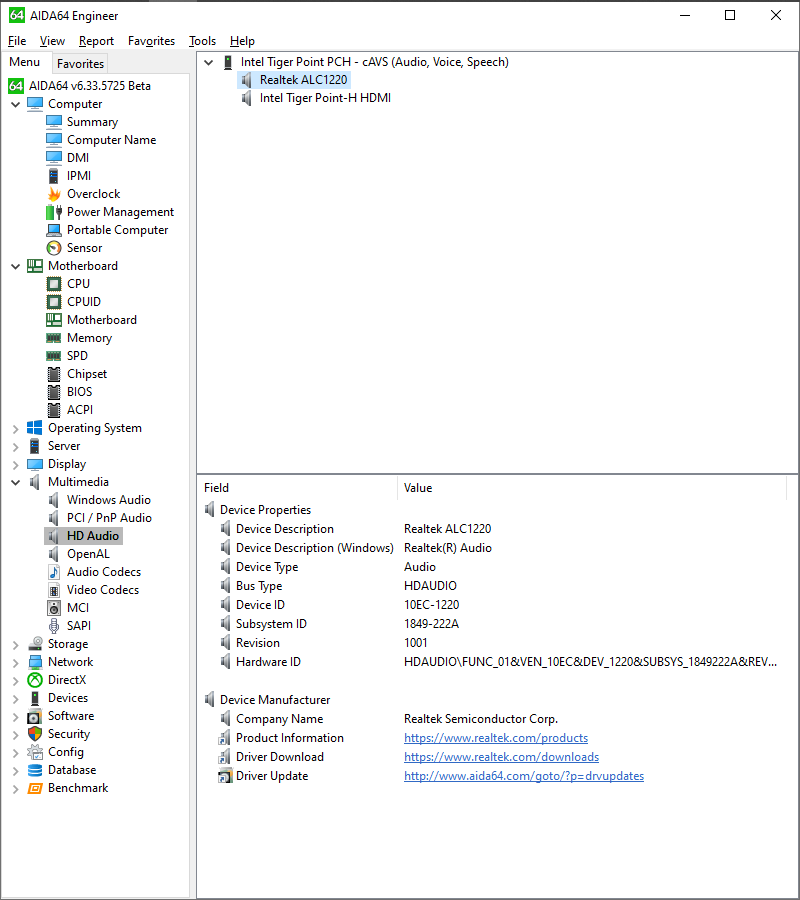Click the SPD memory icon
800x900 pixels.
coord(54,356)
